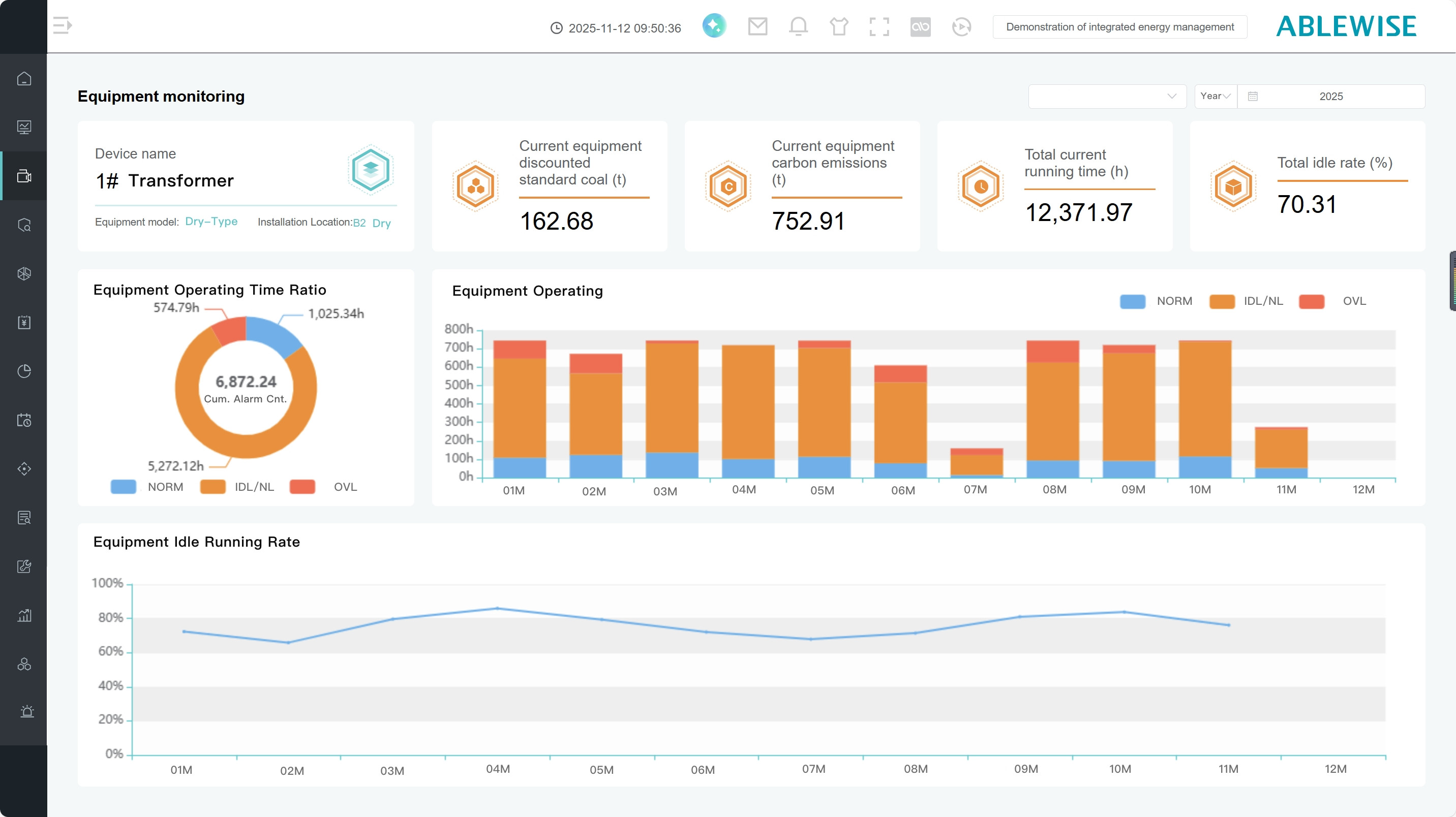Collapse the sidebar menu hamburger icon
This screenshot has height=817, width=1456.
tap(62, 25)
